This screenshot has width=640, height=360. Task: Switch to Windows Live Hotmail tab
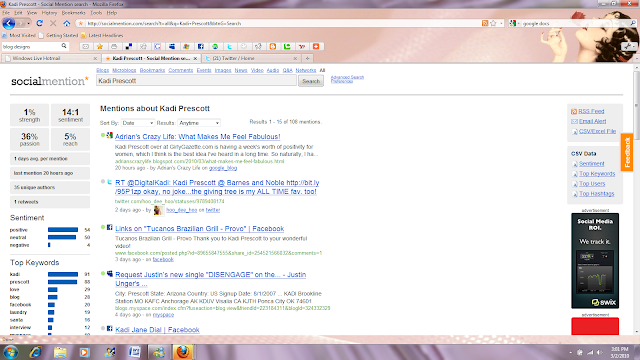51,58
